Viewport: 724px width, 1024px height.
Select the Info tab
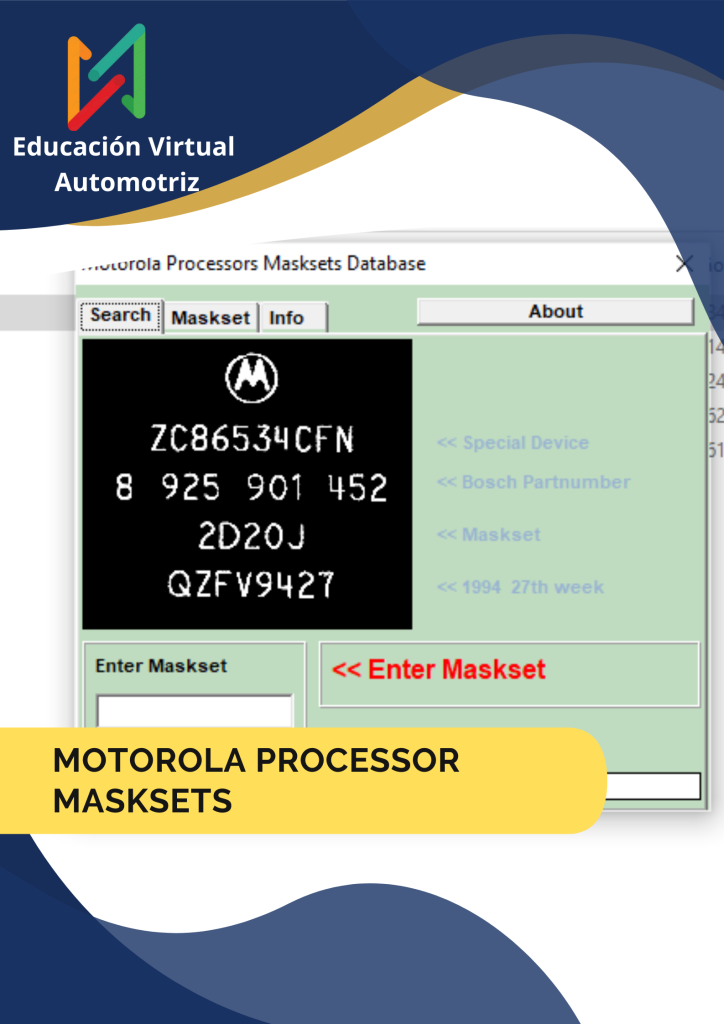[x=287, y=317]
